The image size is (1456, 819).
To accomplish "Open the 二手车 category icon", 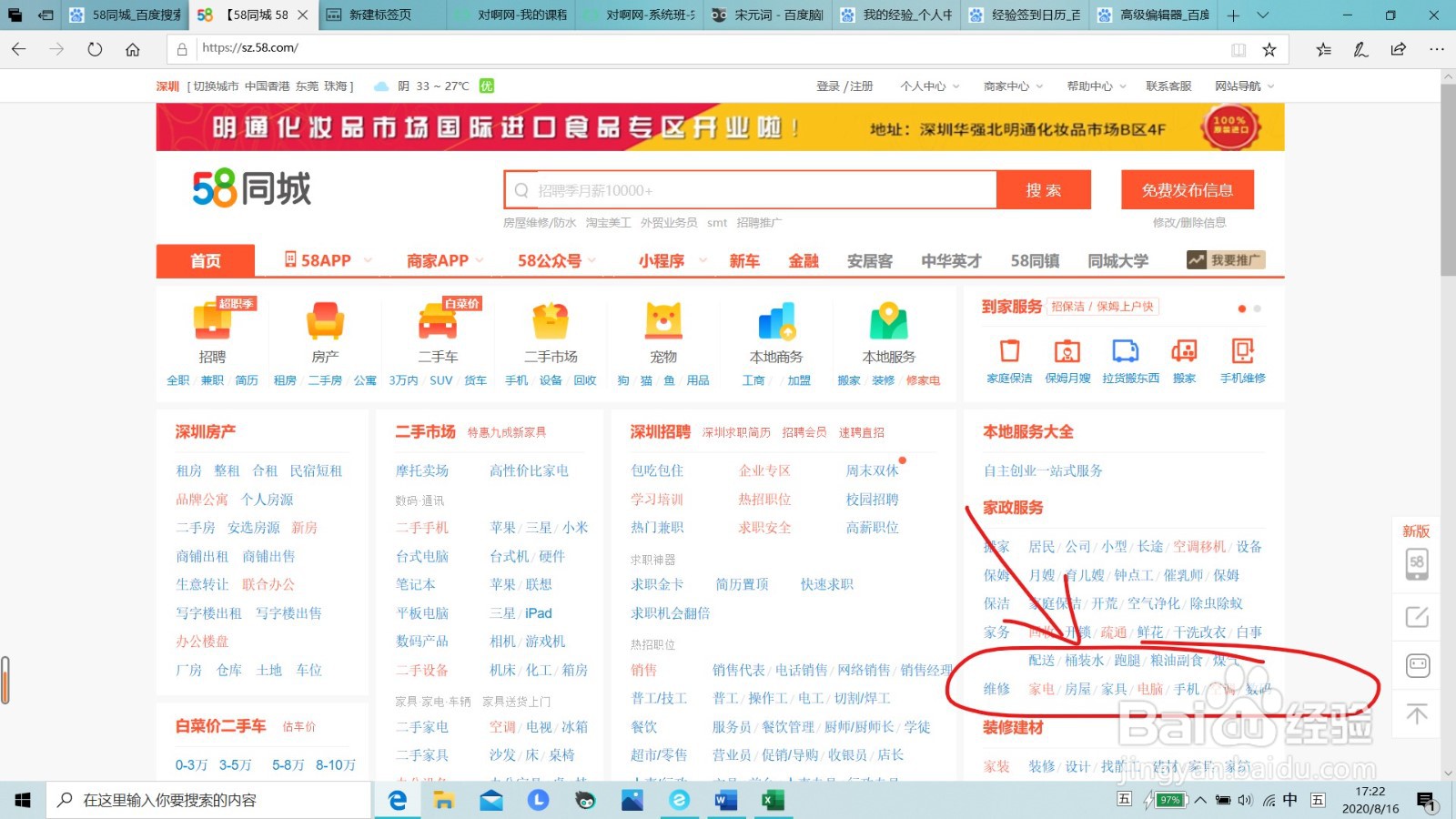I will (x=438, y=321).
